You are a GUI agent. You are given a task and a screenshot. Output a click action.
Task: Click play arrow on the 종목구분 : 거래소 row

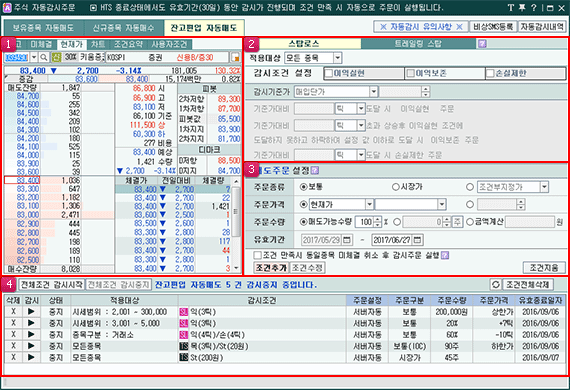(31, 334)
